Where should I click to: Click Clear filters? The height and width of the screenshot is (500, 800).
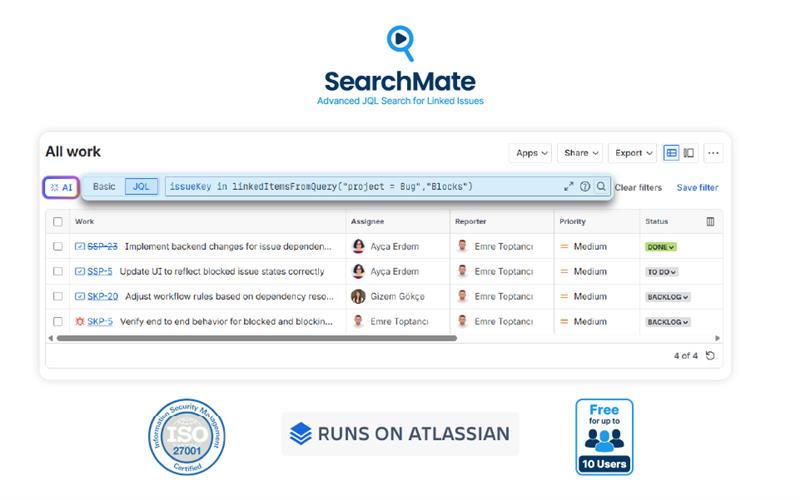tap(638, 188)
